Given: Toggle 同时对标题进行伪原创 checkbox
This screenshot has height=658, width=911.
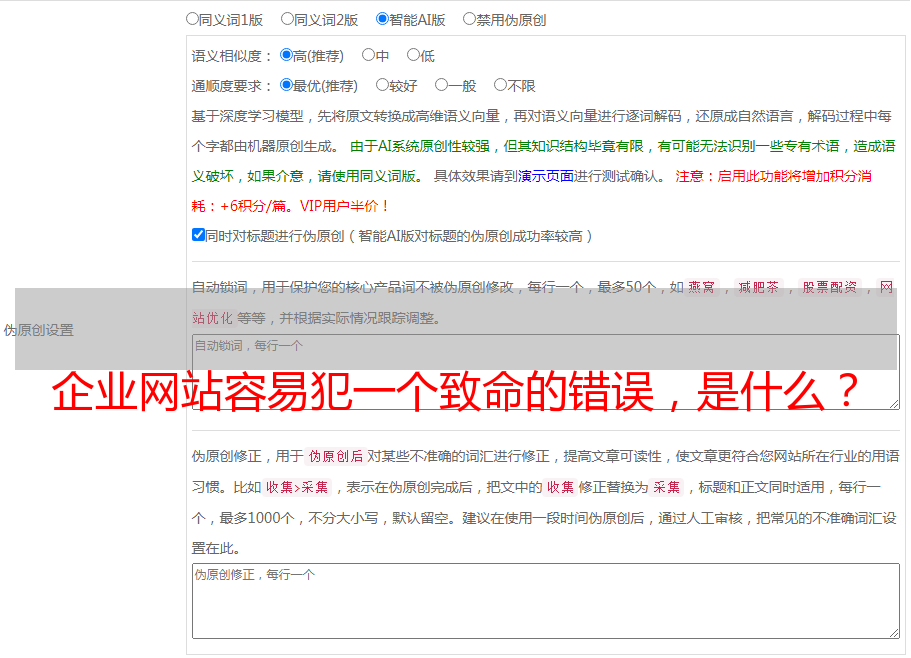Looking at the screenshot, I should point(198,235).
